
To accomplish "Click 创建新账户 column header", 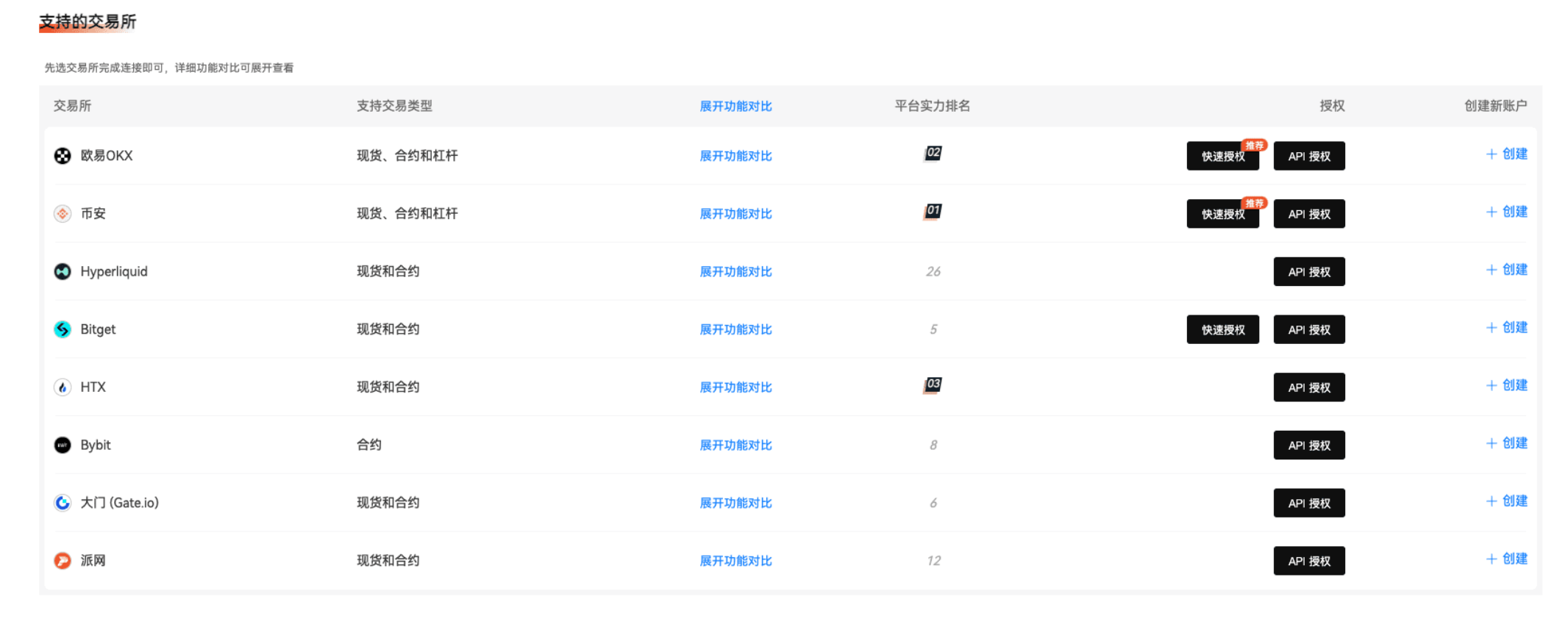I will tap(1495, 106).
